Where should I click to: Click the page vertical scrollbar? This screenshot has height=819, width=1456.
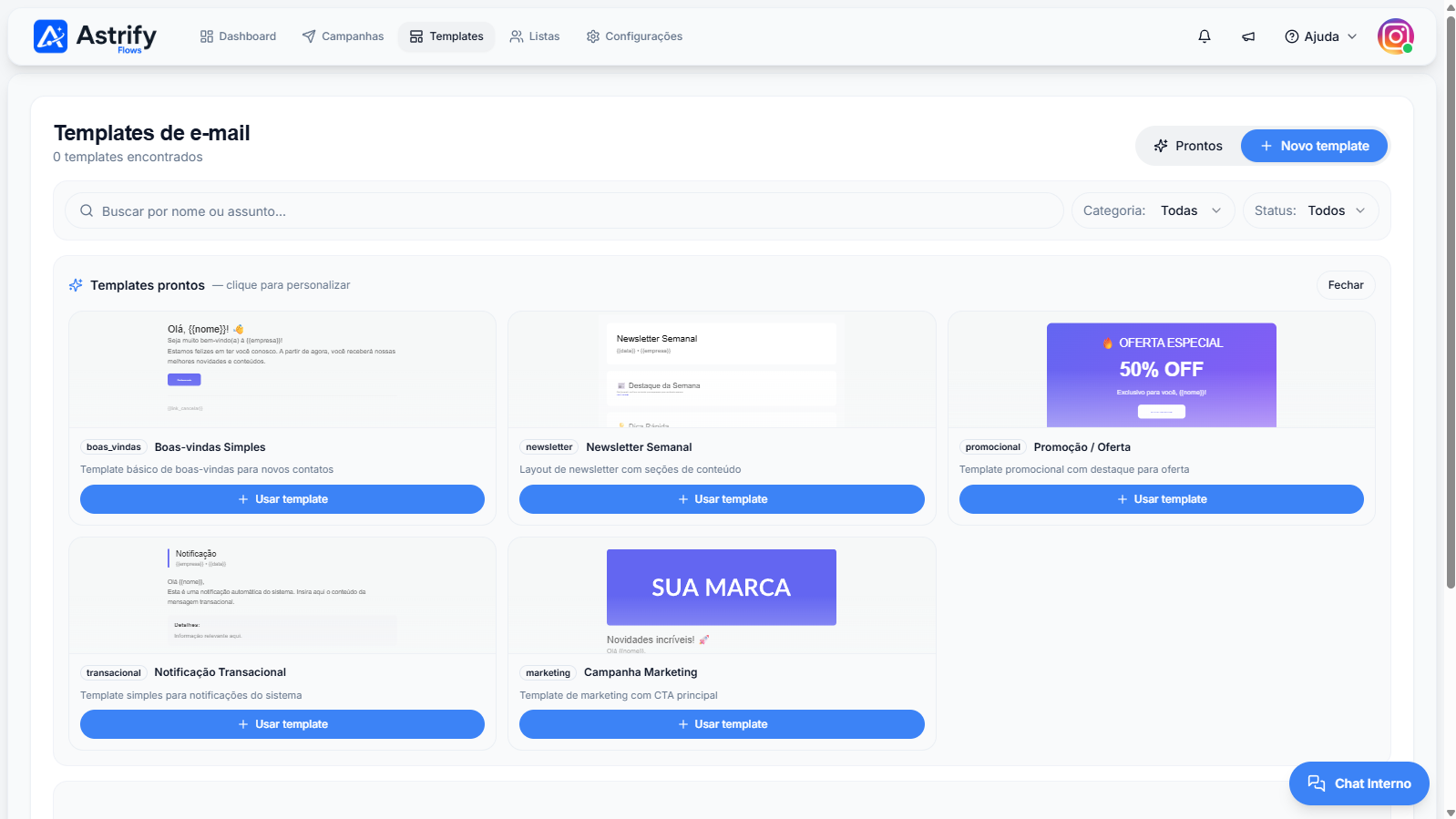(x=1451, y=301)
